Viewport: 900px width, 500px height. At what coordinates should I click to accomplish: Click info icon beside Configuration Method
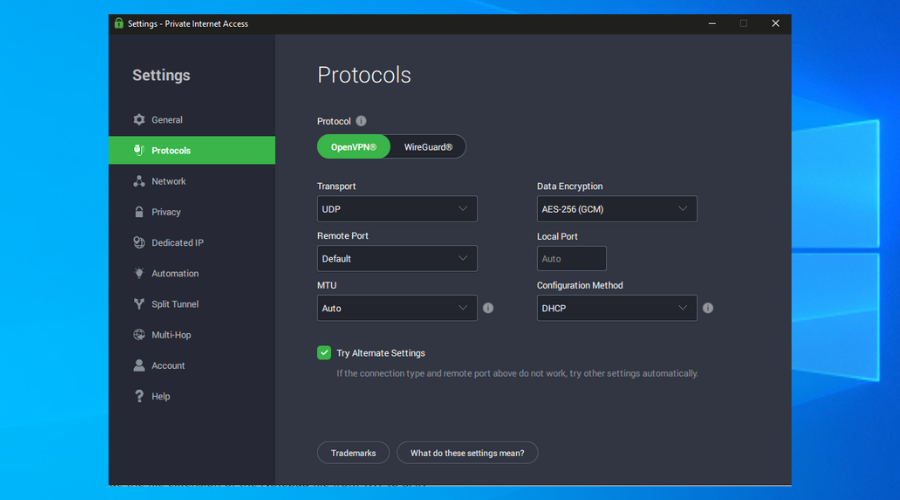click(708, 308)
